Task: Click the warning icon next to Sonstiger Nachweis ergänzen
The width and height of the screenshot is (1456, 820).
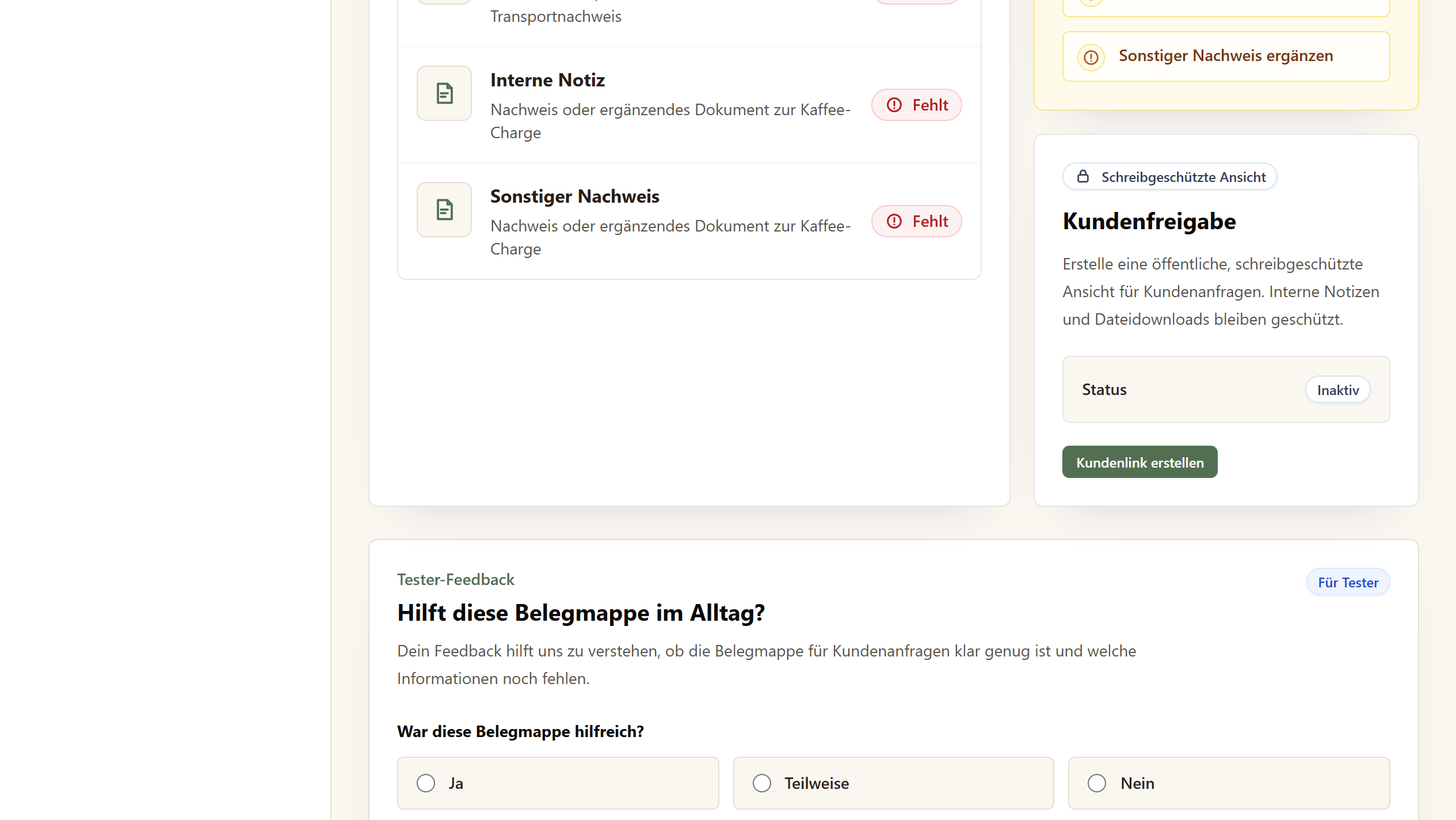Action: click(x=1091, y=57)
